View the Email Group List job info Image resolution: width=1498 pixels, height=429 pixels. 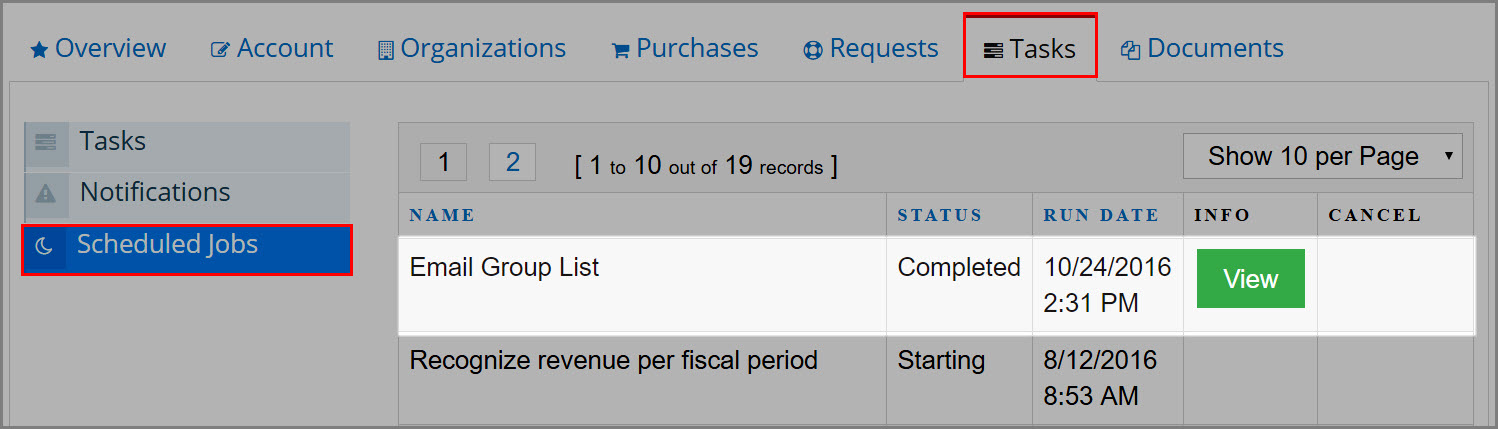coord(1250,279)
